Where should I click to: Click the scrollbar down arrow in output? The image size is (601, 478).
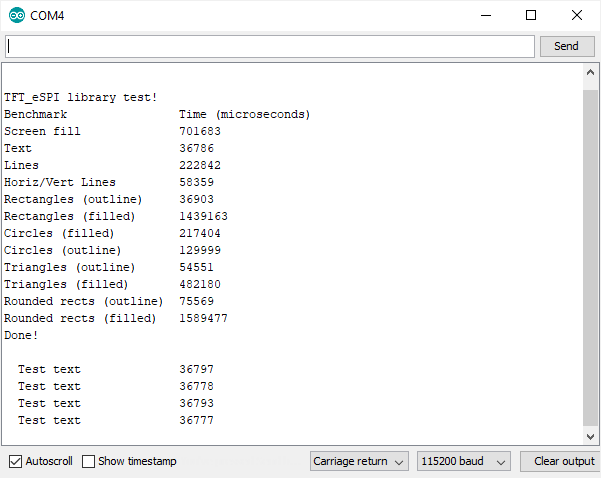(x=590, y=435)
